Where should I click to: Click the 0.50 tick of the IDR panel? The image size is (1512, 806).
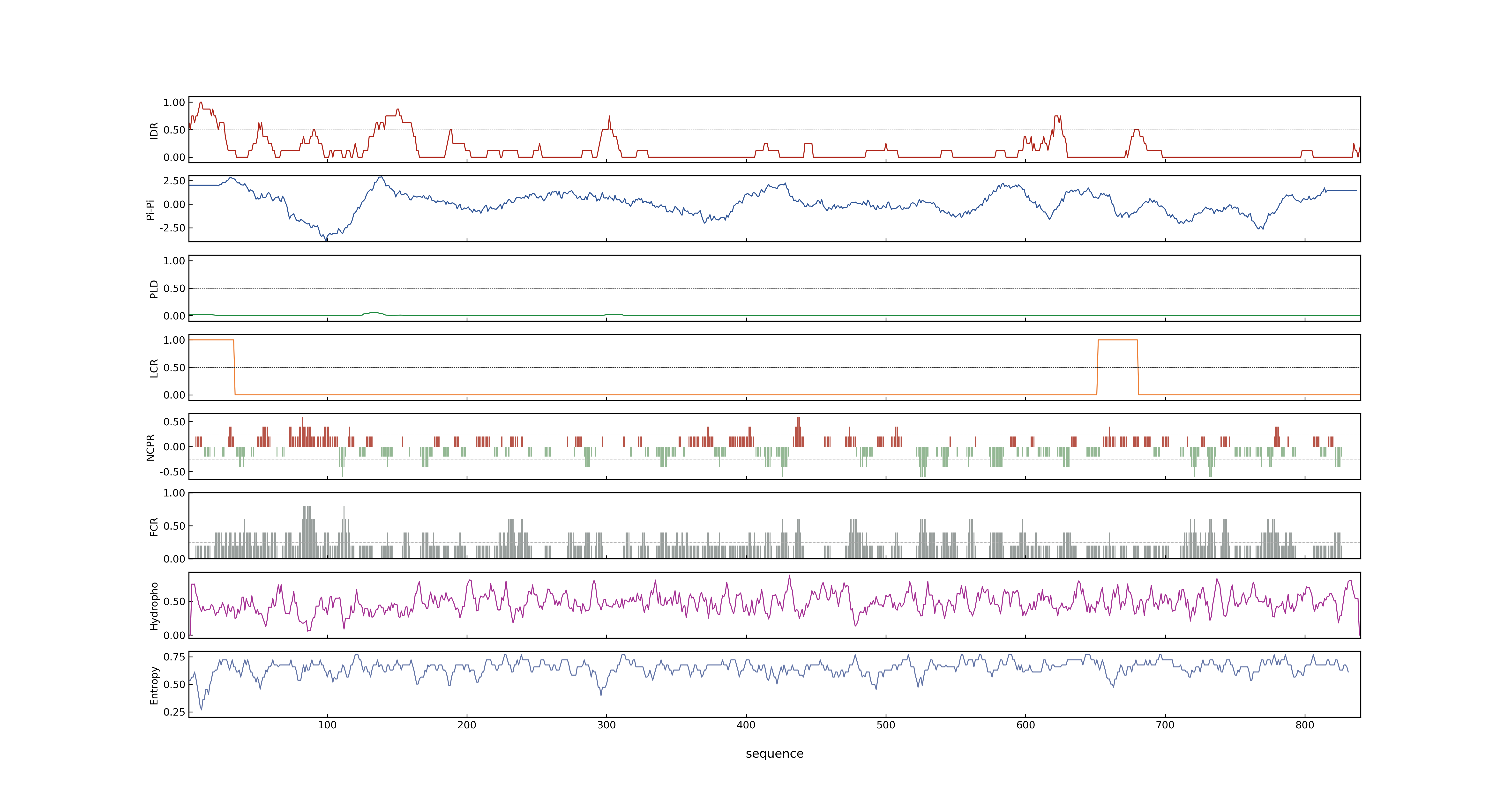point(174,130)
